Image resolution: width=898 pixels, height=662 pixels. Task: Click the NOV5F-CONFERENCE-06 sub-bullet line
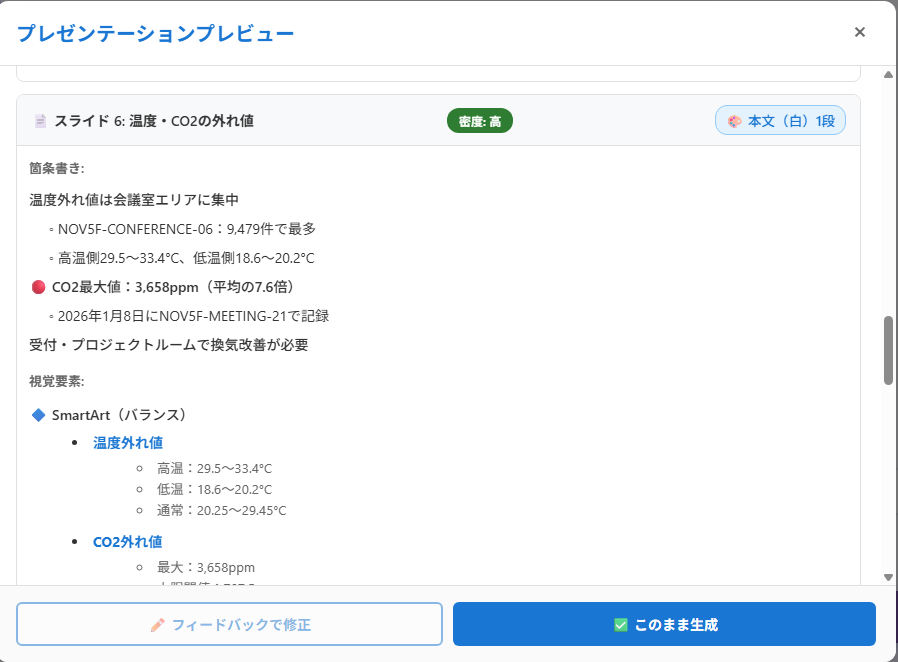(x=187, y=229)
